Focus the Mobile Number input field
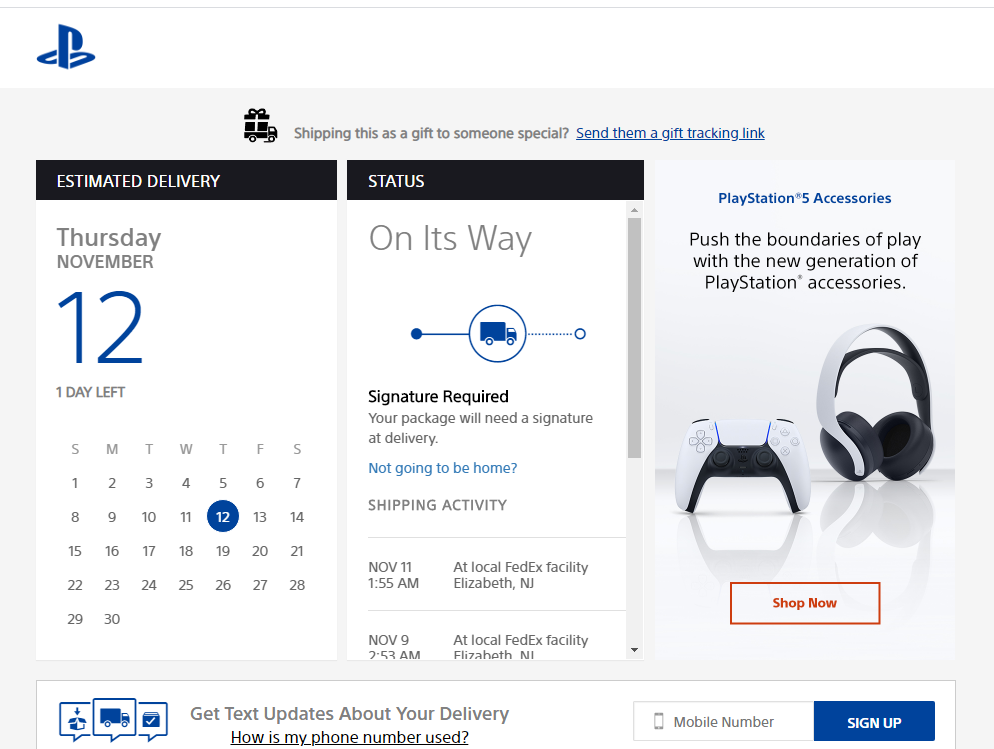The width and height of the screenshot is (994, 749). pyautogui.click(x=735, y=721)
